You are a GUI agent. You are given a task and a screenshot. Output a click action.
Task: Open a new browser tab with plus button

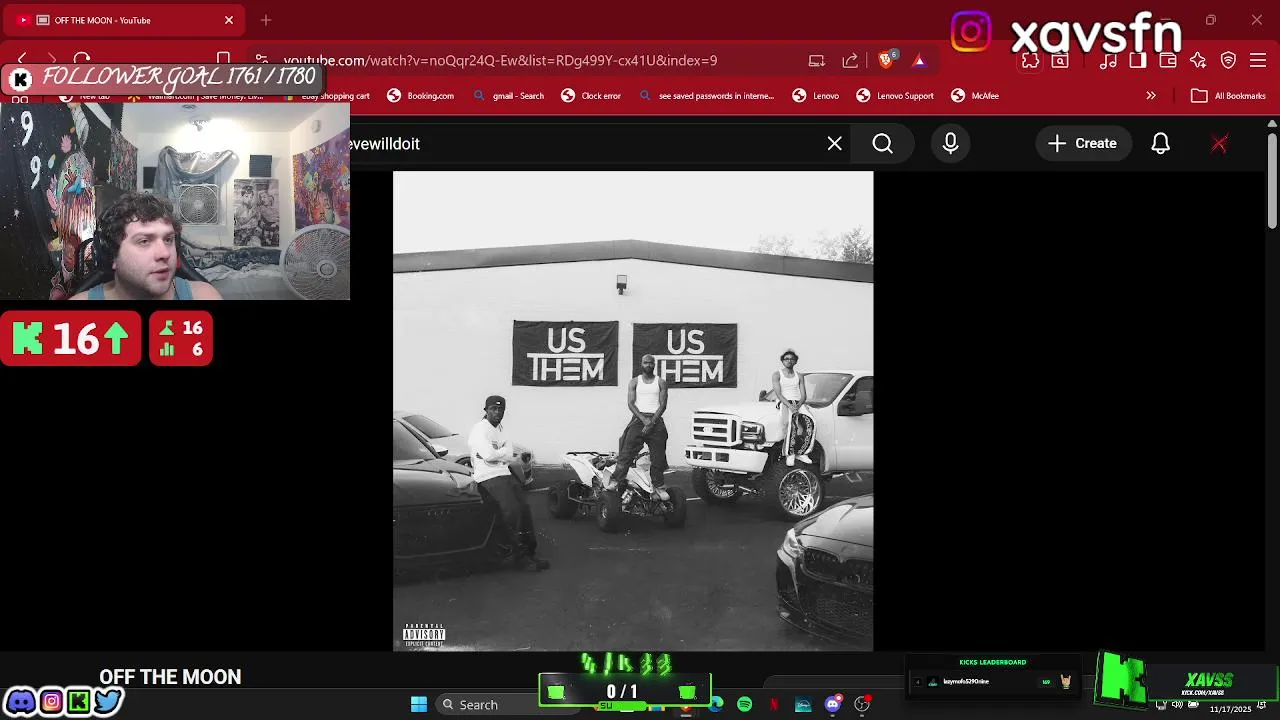pos(266,20)
